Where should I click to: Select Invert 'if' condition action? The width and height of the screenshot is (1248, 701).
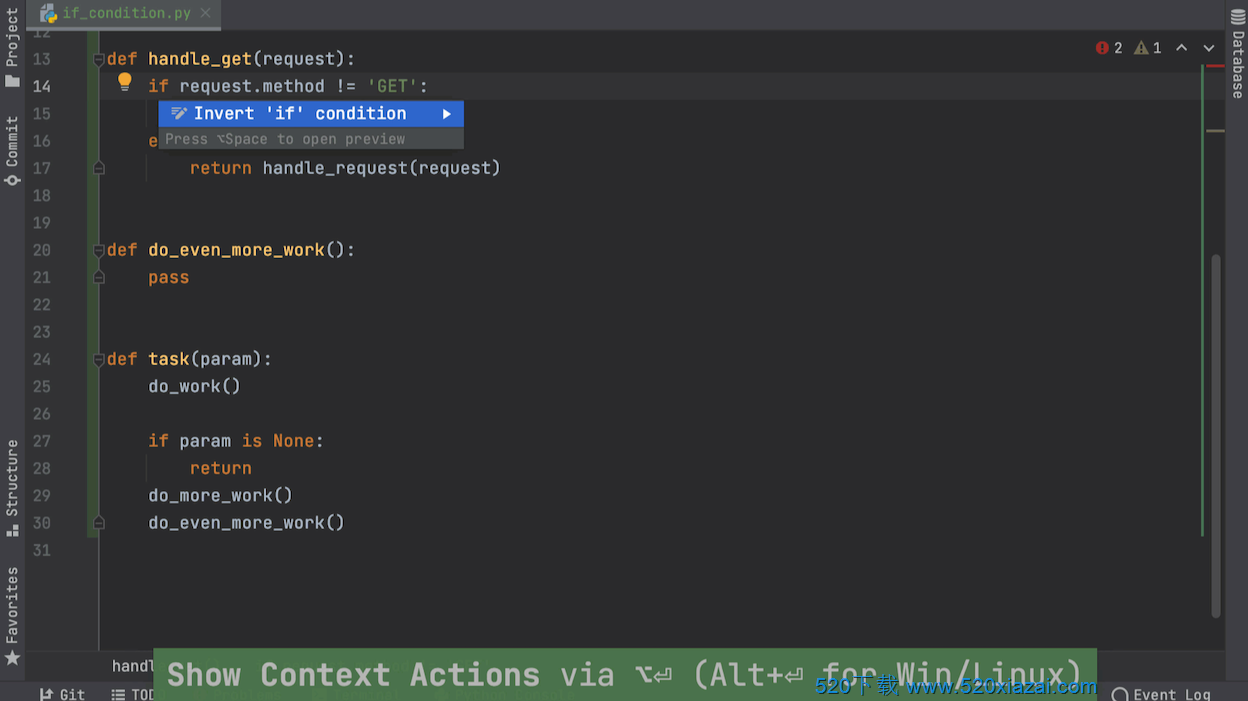click(x=311, y=114)
